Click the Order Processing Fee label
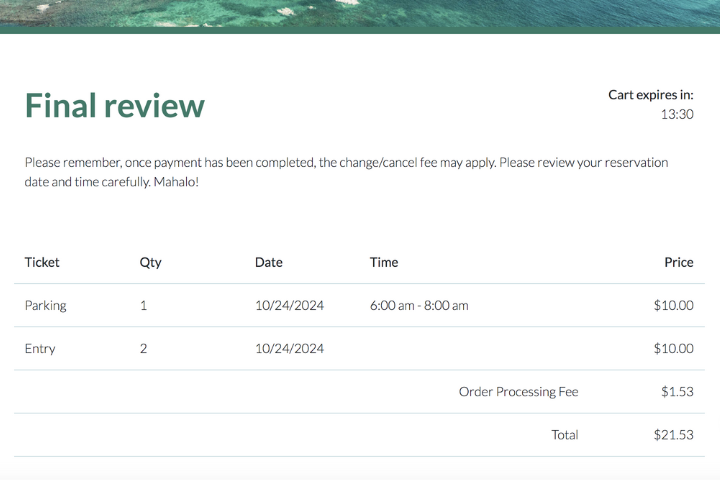 coord(518,392)
